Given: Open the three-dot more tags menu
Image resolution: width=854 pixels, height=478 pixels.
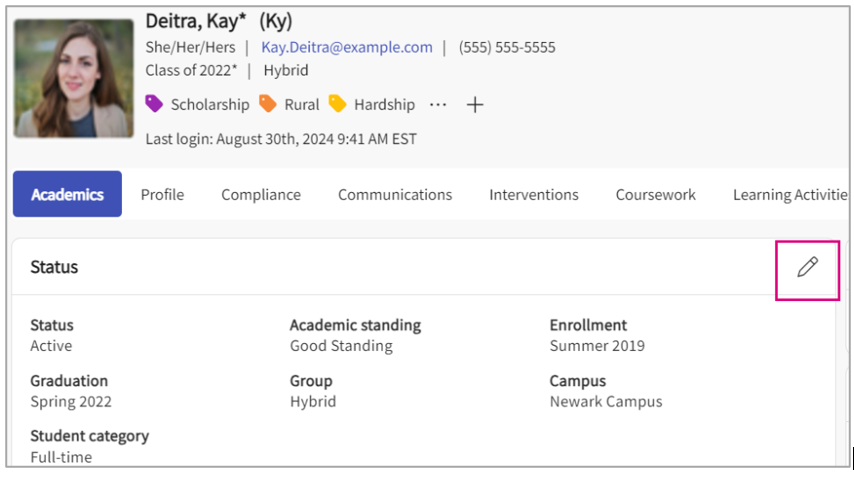Looking at the screenshot, I should (x=438, y=105).
